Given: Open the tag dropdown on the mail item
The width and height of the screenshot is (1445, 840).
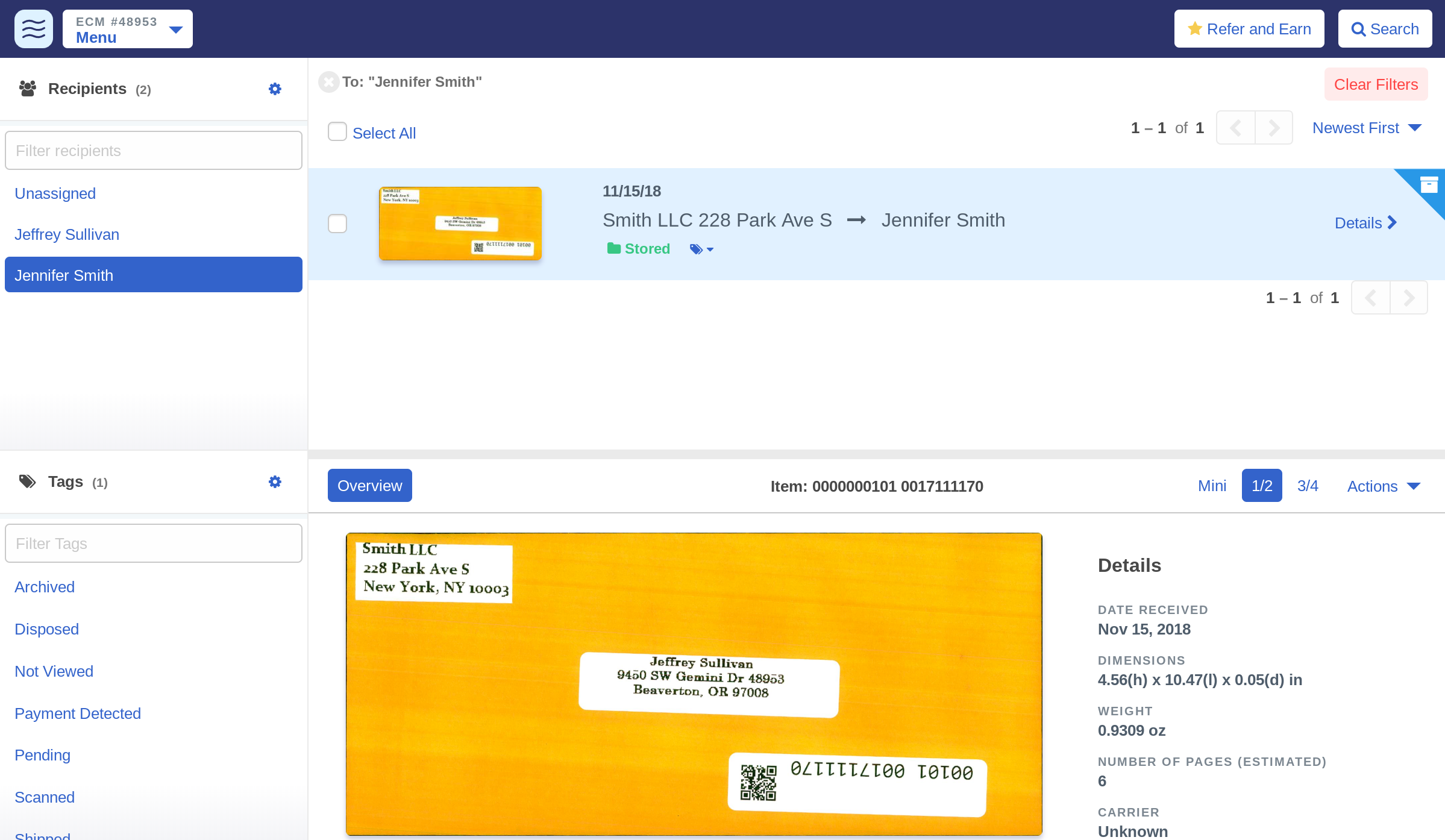Looking at the screenshot, I should click(701, 249).
